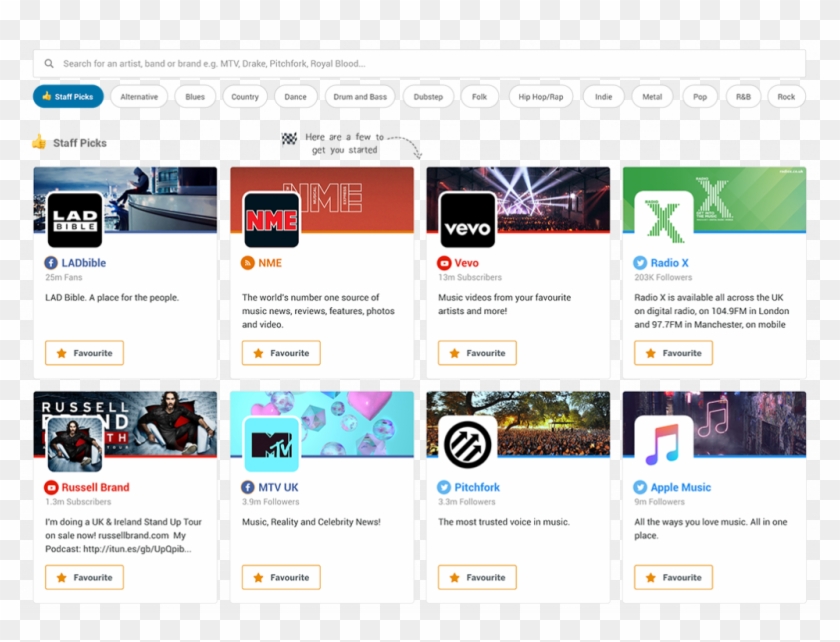Click the Apple Music logo icon
Image resolution: width=840 pixels, height=642 pixels.
tap(663, 444)
